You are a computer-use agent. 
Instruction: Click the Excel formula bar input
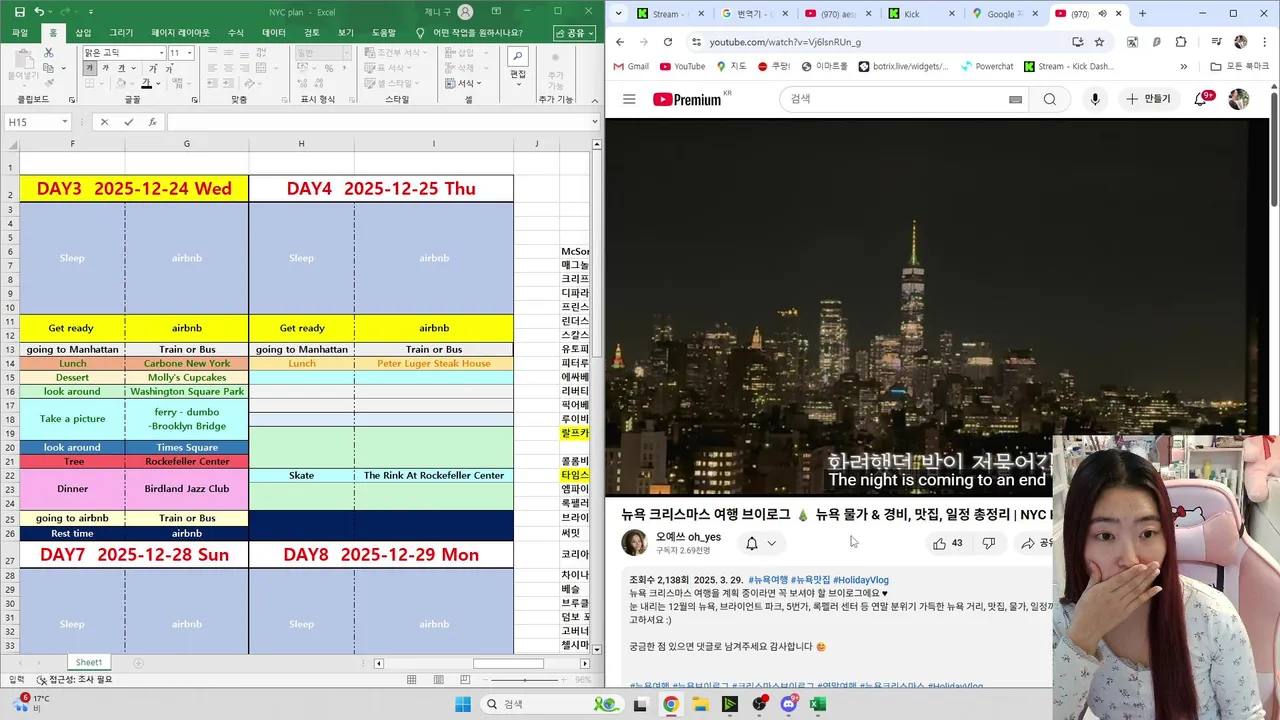[378, 122]
